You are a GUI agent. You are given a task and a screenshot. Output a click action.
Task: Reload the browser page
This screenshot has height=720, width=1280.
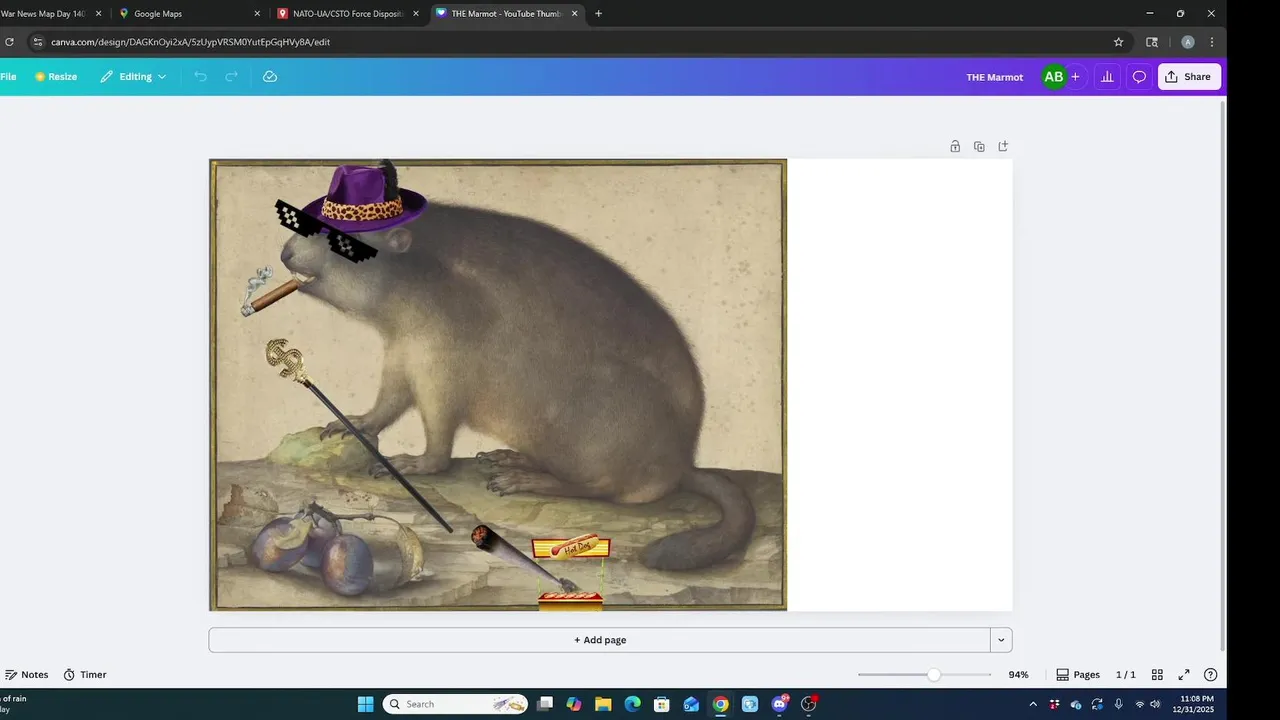click(x=9, y=42)
